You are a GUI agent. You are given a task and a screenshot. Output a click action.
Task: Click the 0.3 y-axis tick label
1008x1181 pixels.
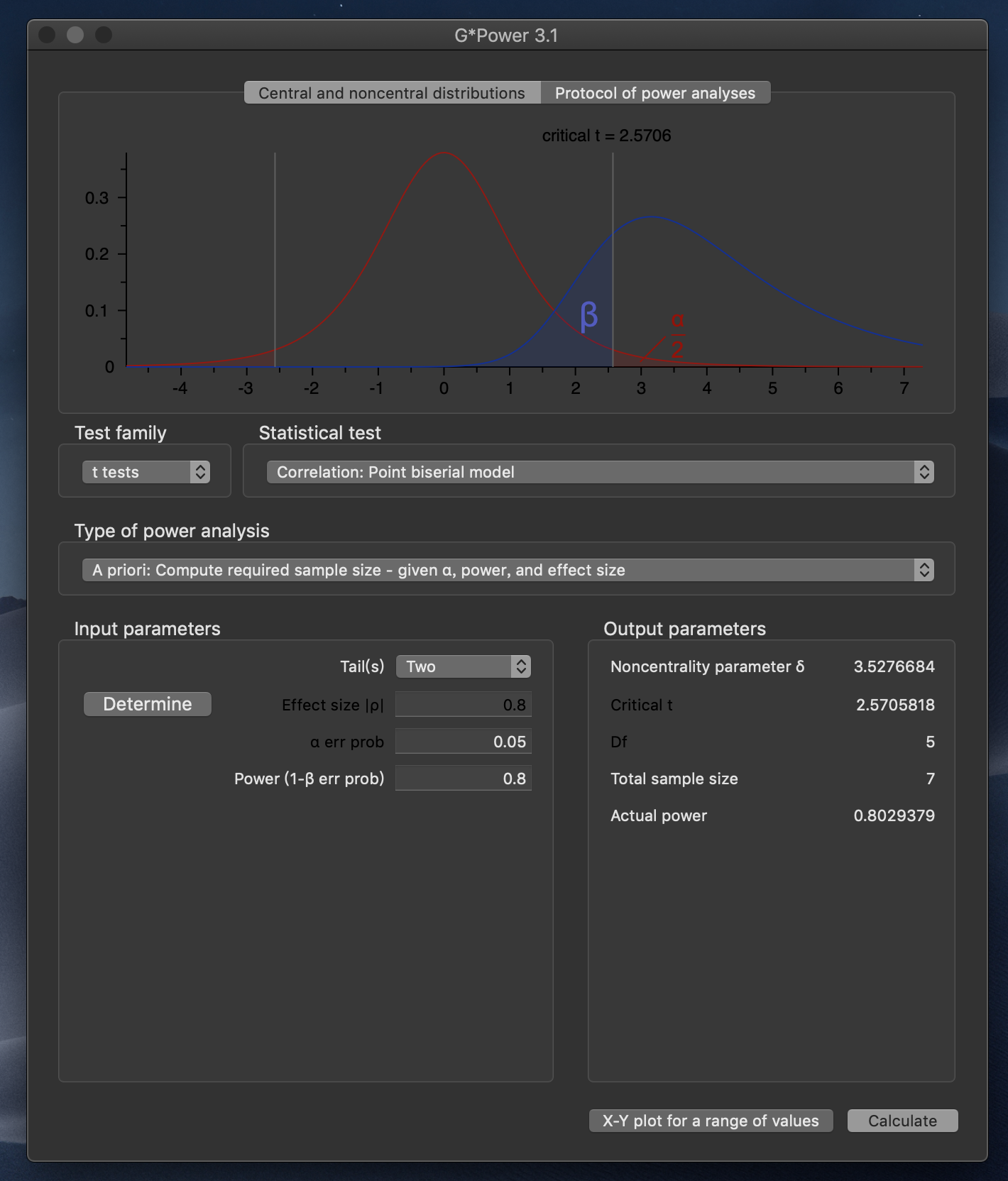pyautogui.click(x=97, y=197)
